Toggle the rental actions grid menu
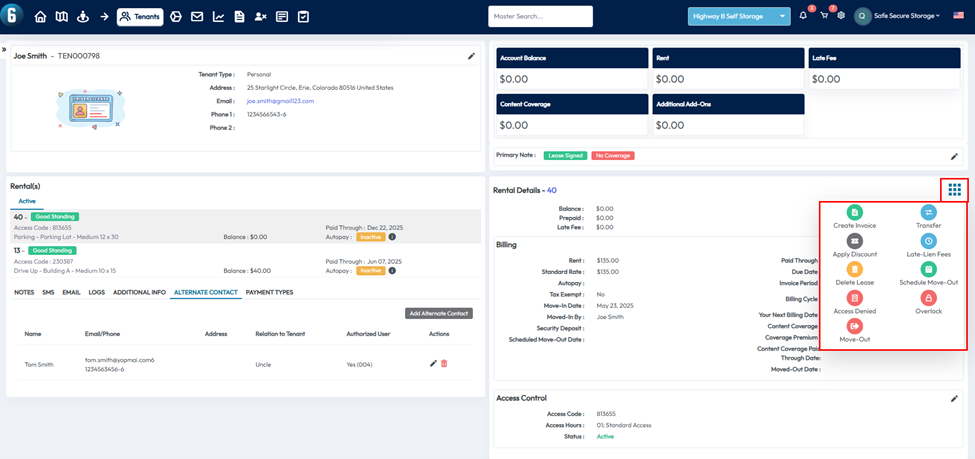The image size is (975, 459). [954, 189]
